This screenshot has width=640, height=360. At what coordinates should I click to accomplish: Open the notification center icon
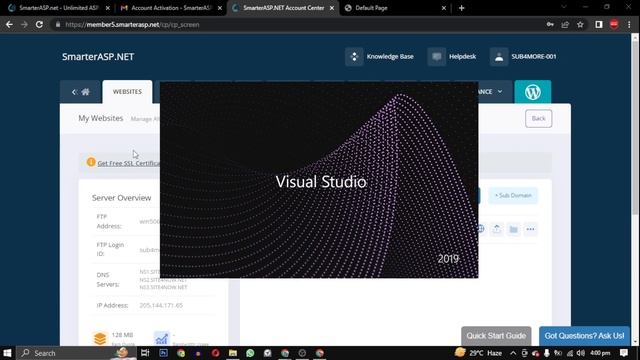[x=623, y=353]
